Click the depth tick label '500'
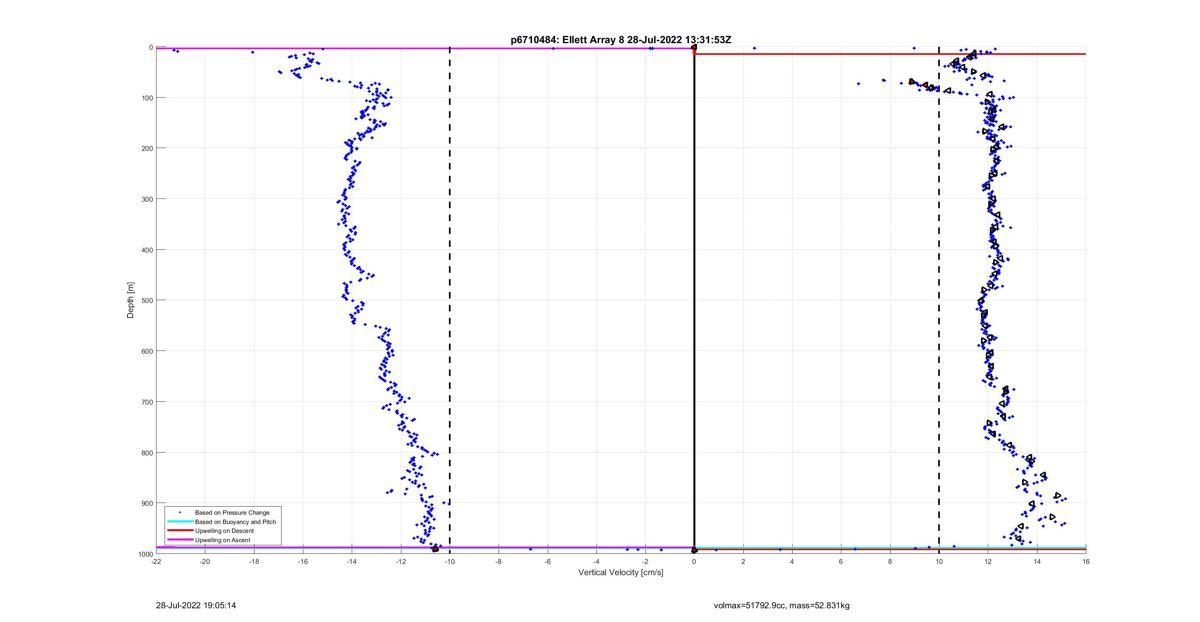 146,300
